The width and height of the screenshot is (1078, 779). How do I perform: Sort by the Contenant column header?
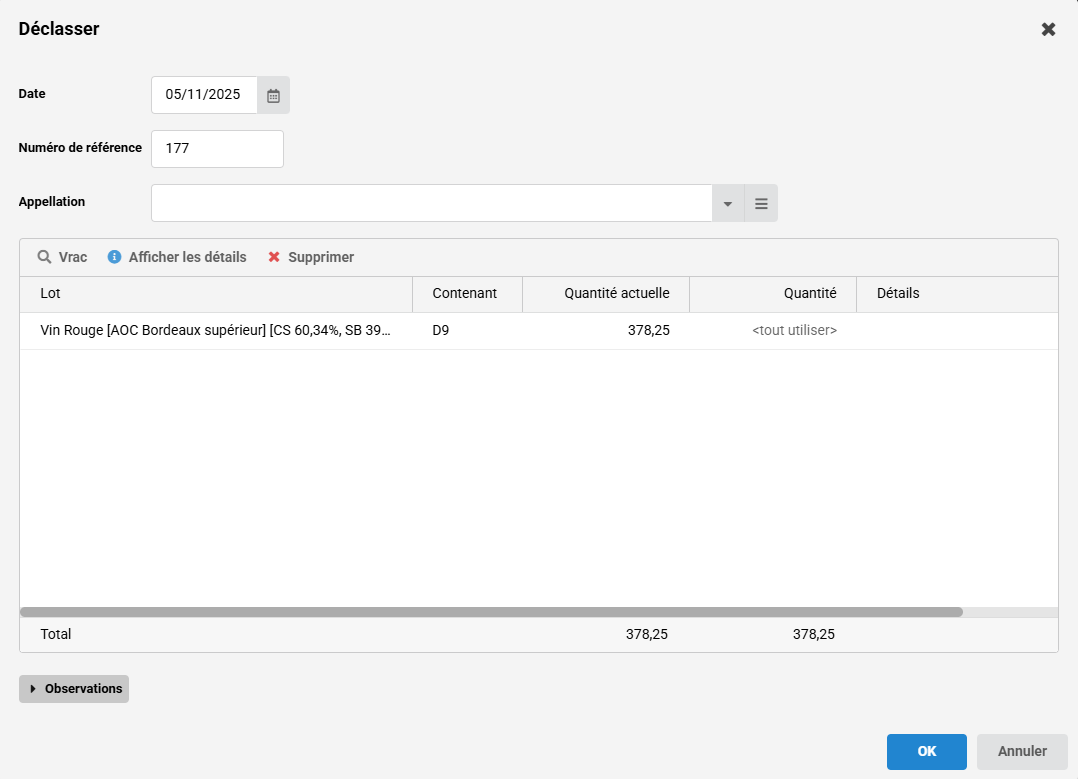click(466, 294)
